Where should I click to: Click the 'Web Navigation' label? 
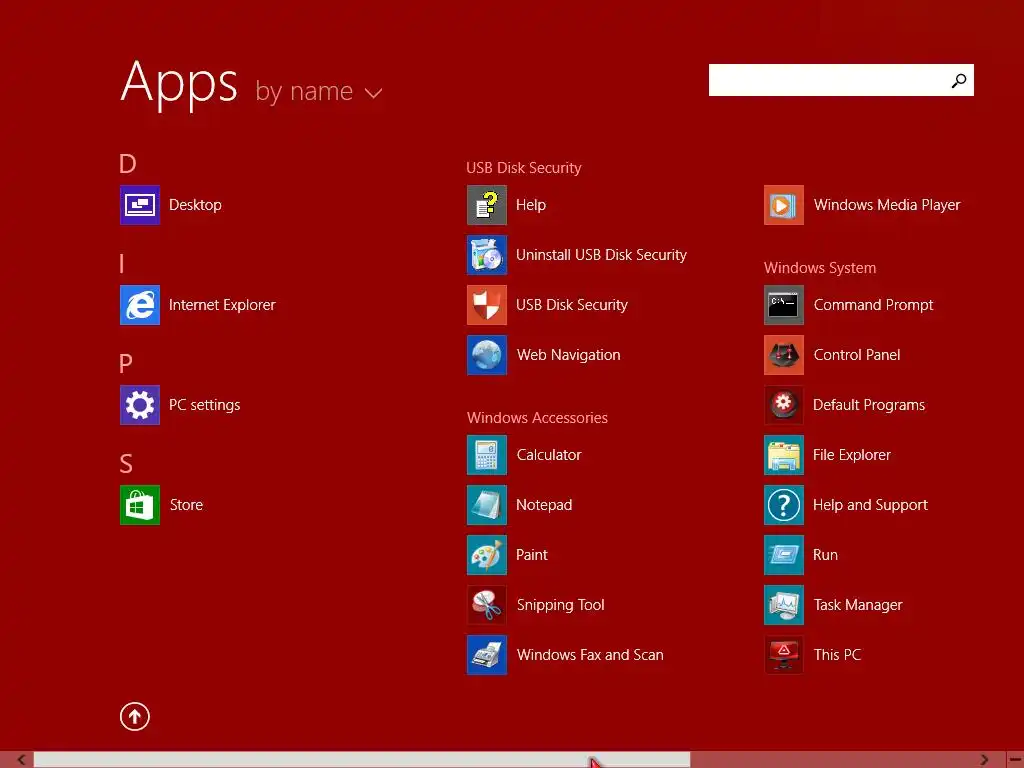coord(568,355)
